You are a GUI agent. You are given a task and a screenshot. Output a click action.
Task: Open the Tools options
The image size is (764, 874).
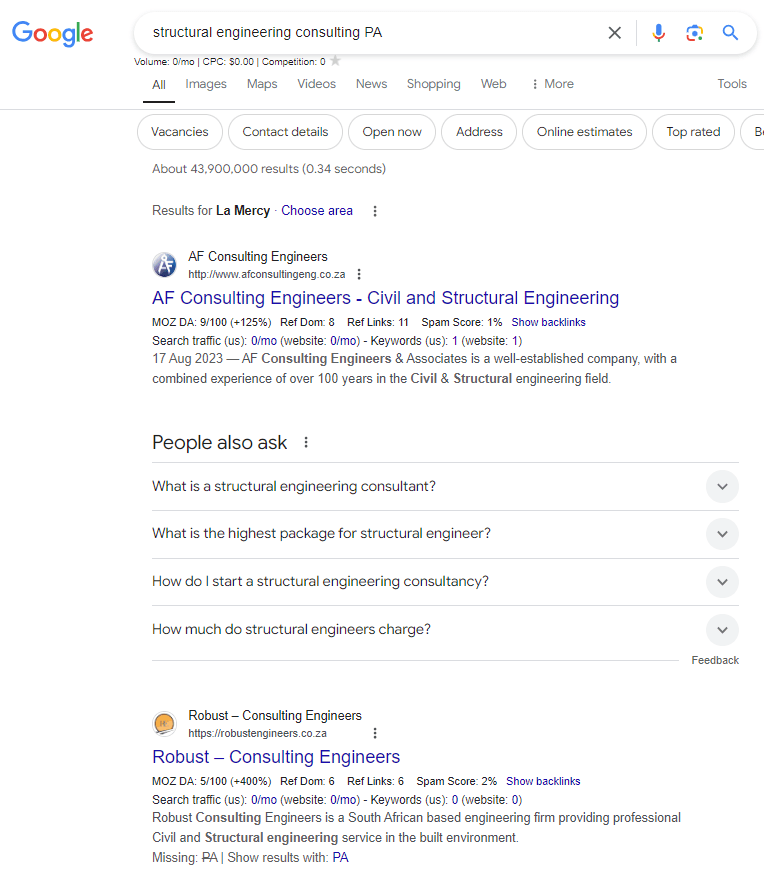[x=732, y=84]
